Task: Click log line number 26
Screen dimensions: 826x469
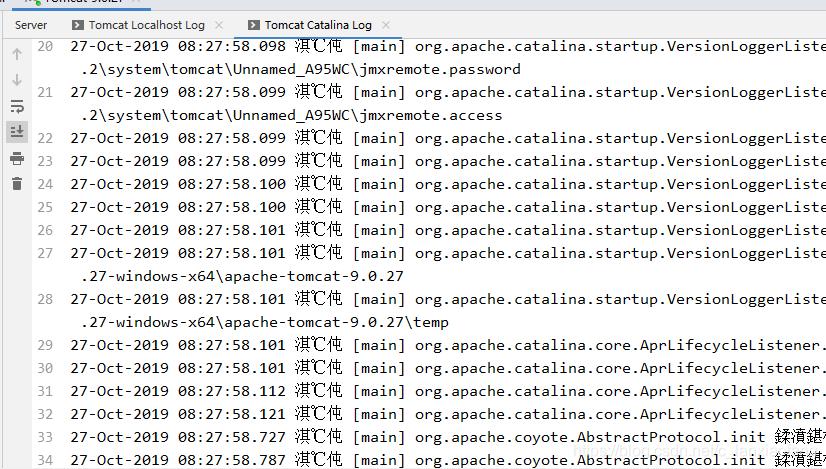Action: click(x=45, y=230)
